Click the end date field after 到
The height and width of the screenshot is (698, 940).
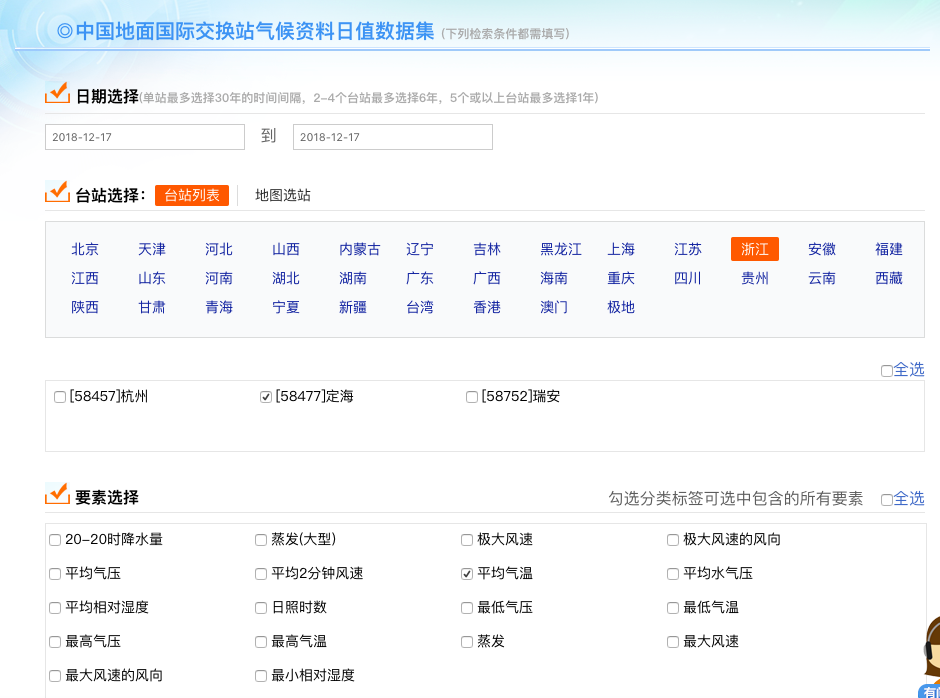[392, 136]
